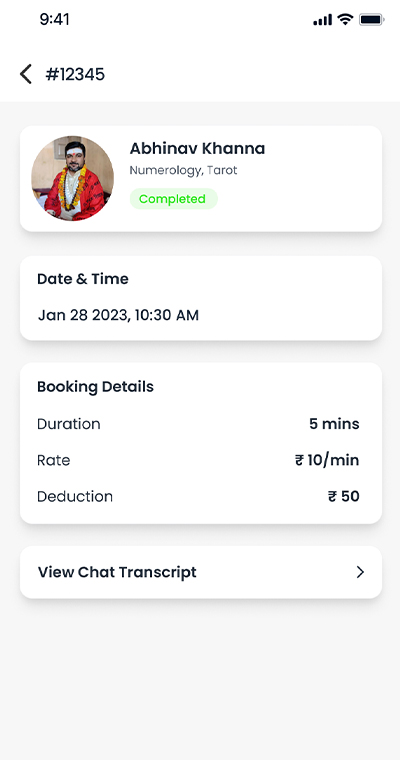
Task: Tap the Duration row label
Action: (x=69, y=424)
